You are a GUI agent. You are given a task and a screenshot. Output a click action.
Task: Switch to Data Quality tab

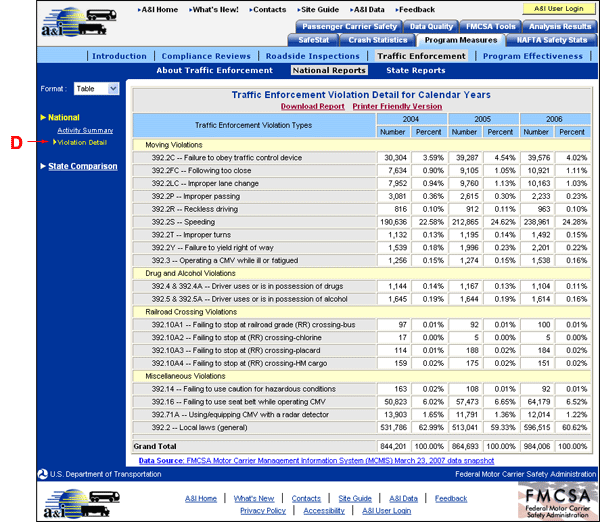pyautogui.click(x=431, y=26)
